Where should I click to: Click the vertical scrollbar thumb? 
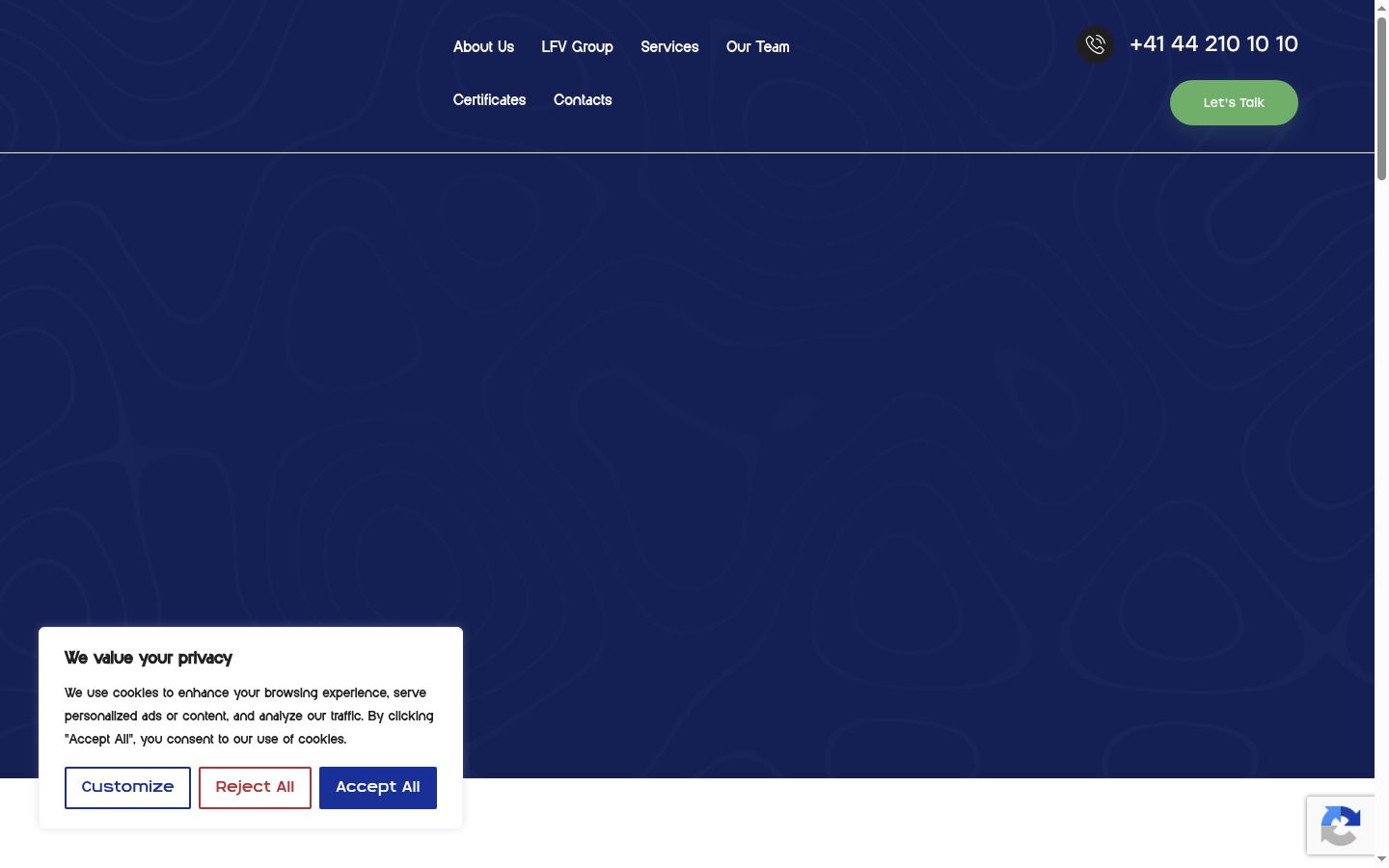pos(1381,98)
